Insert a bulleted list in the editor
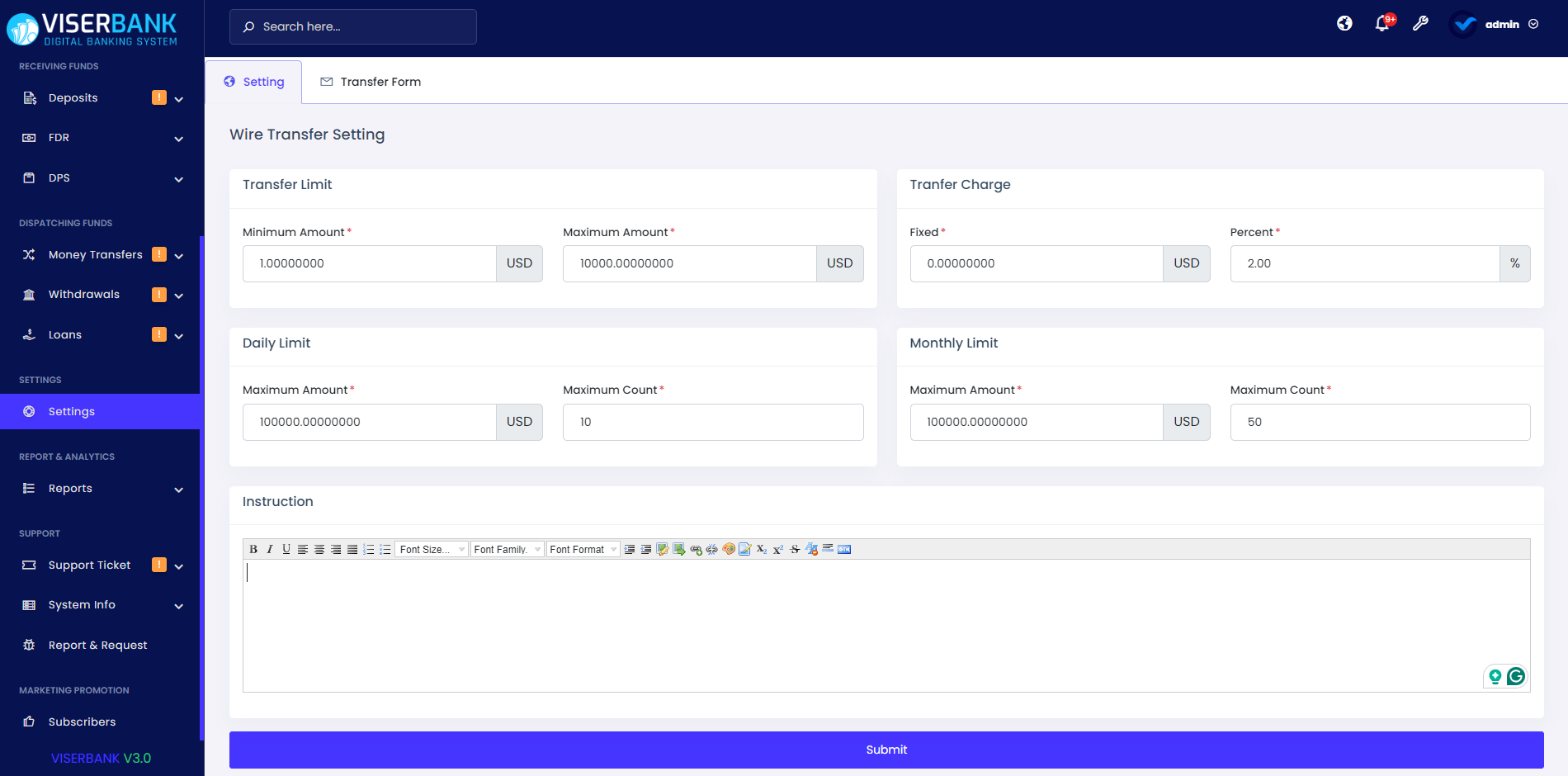Image resolution: width=1568 pixels, height=776 pixels. [x=385, y=548]
